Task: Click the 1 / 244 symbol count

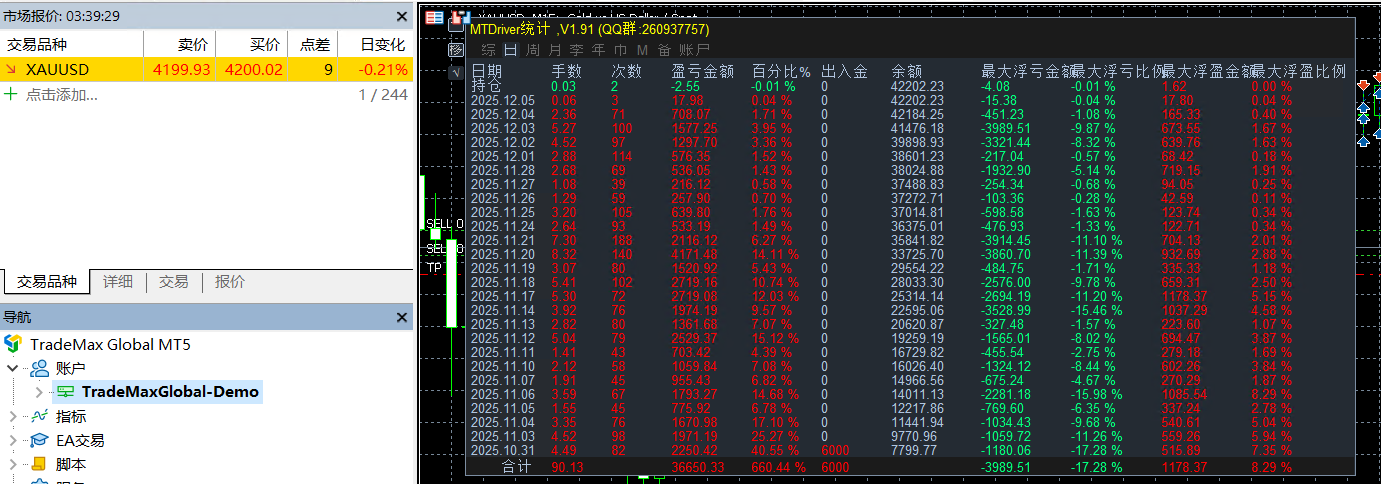Action: pyautogui.click(x=383, y=95)
